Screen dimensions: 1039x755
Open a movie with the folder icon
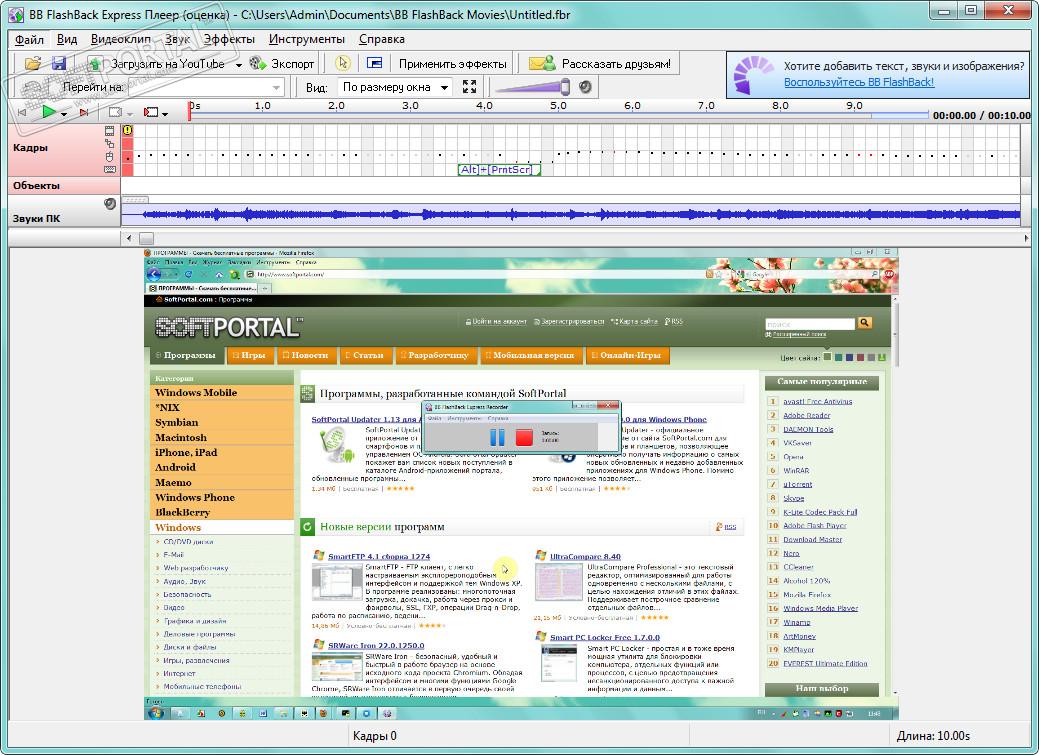pyautogui.click(x=32, y=64)
